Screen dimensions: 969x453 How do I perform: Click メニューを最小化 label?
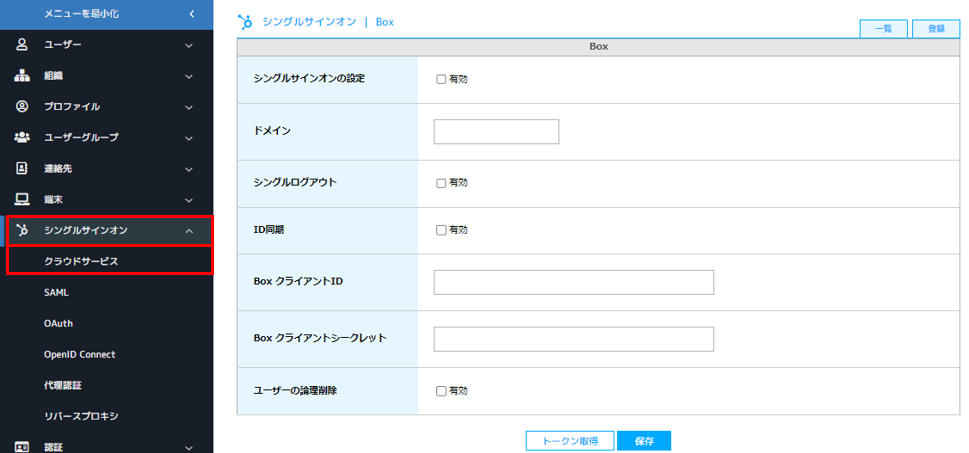click(x=82, y=14)
